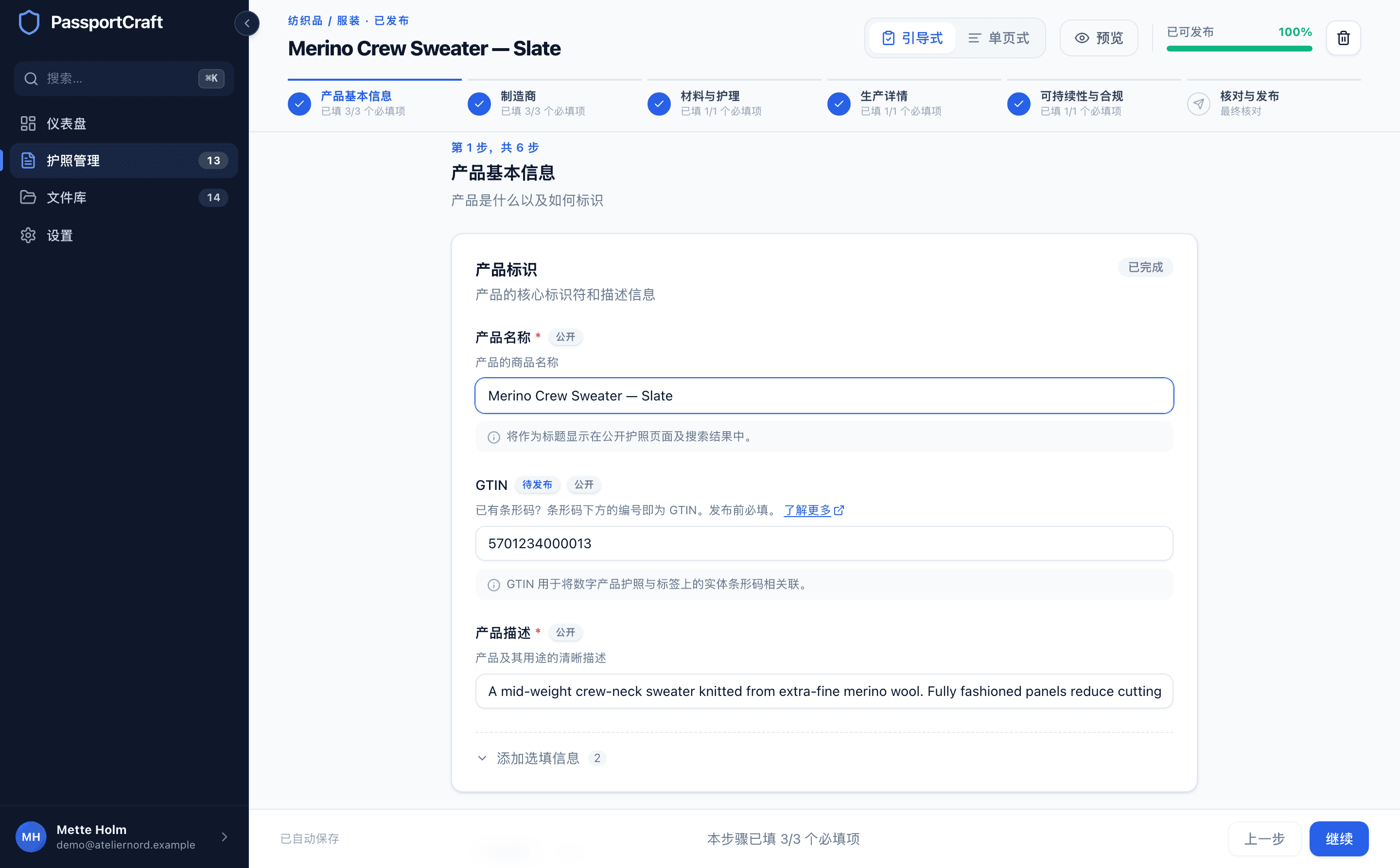The image size is (1400, 868).
Task: Expand 添加选填信息 section
Action: click(x=541, y=758)
